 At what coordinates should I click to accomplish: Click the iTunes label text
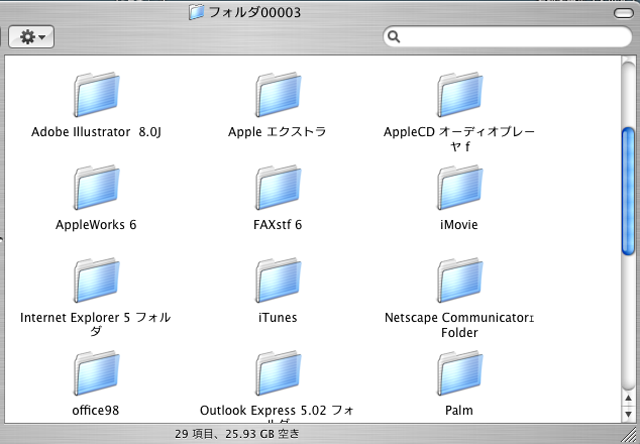pos(278,317)
